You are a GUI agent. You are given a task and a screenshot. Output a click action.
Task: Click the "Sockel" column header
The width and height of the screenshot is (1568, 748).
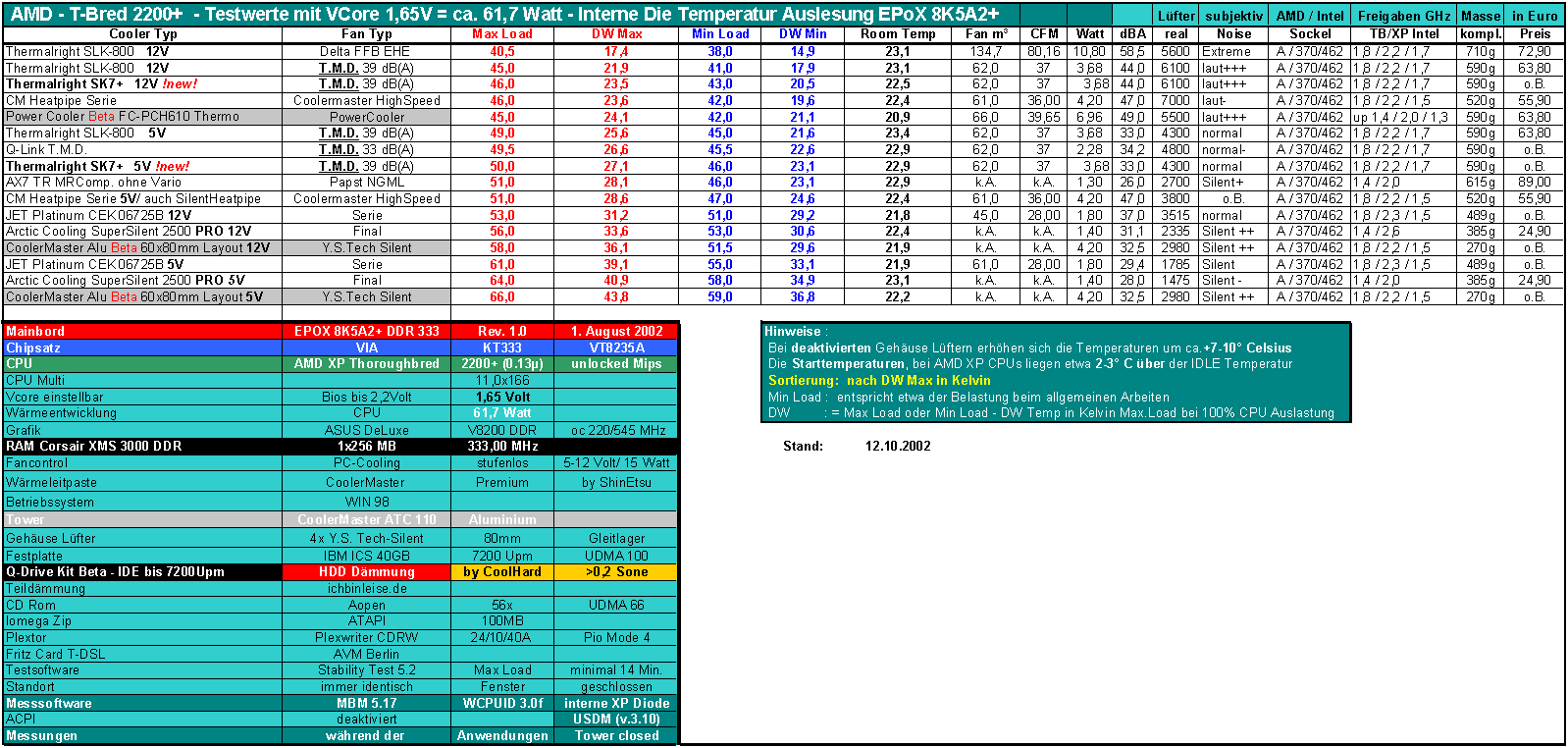(1310, 33)
